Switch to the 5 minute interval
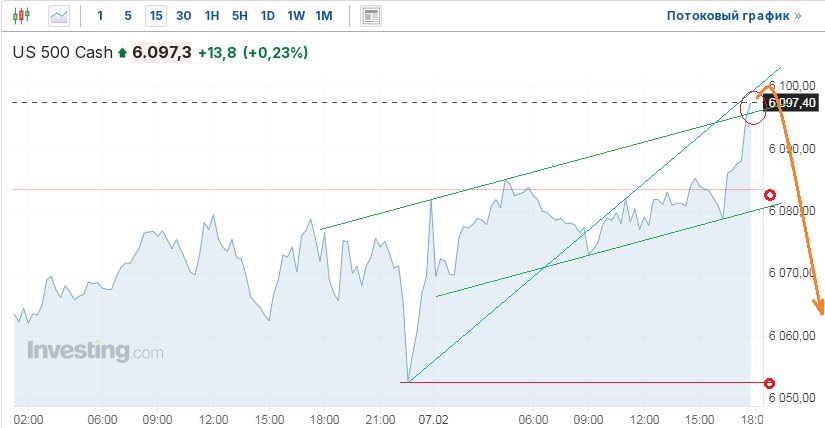 127,16
